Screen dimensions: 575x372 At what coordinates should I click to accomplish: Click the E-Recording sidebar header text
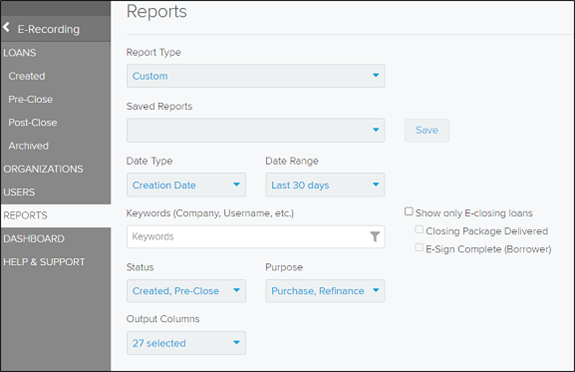coord(48,29)
